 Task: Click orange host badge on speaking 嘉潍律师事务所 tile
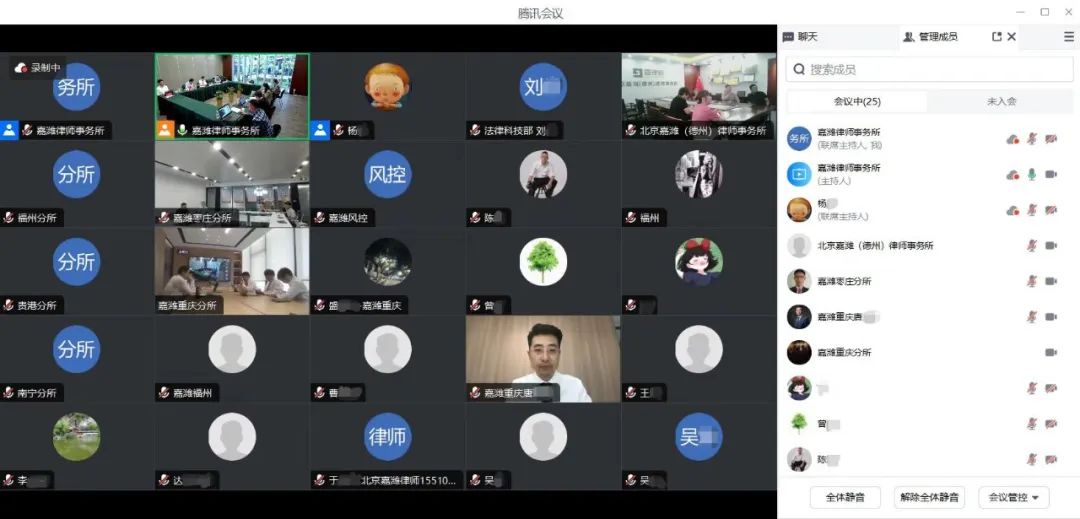(x=165, y=130)
